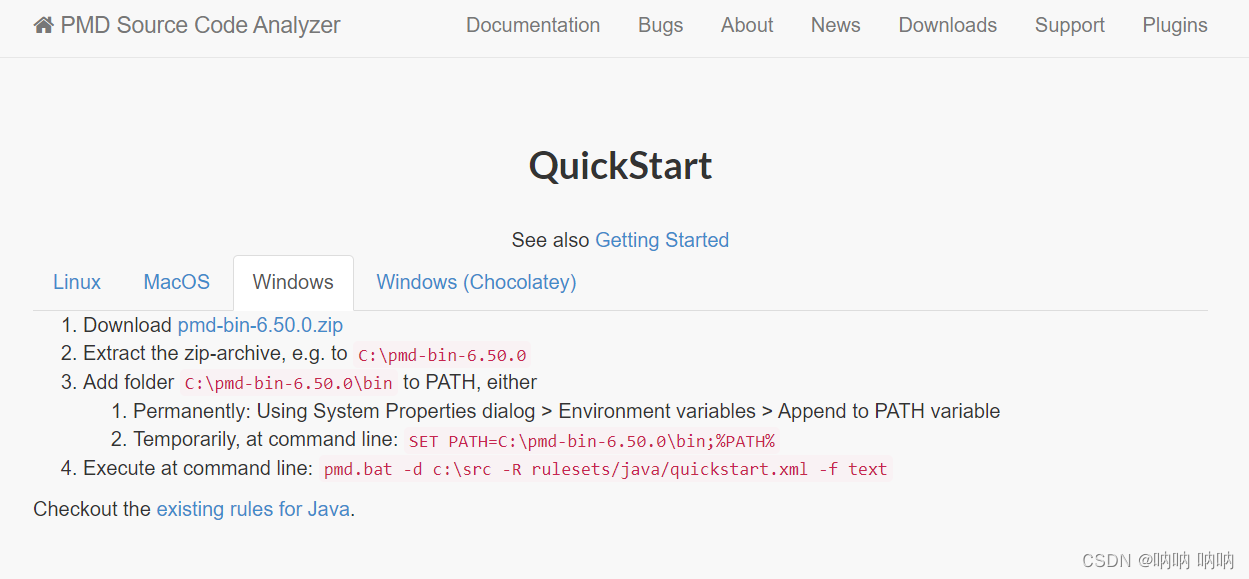Click the QuickStart heading
1249x579 pixels.
point(620,165)
